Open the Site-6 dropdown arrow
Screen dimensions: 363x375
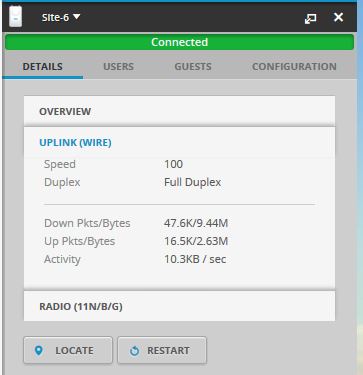click(77, 16)
